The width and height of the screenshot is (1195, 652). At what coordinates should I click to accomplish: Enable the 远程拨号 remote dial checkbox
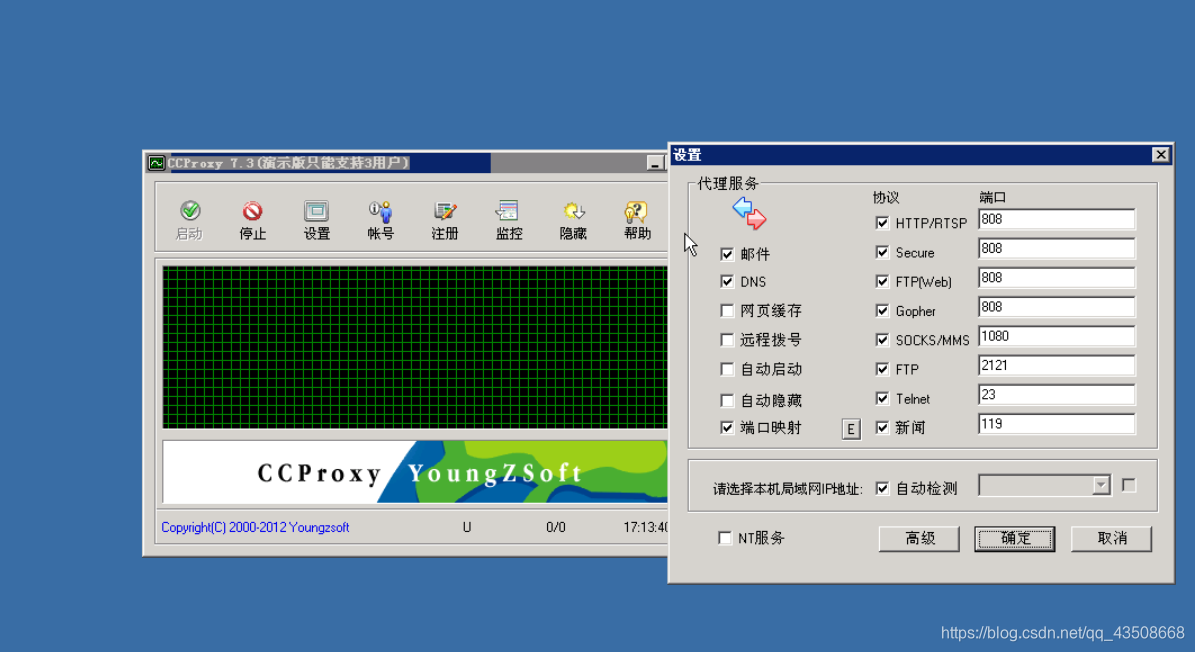pos(727,340)
